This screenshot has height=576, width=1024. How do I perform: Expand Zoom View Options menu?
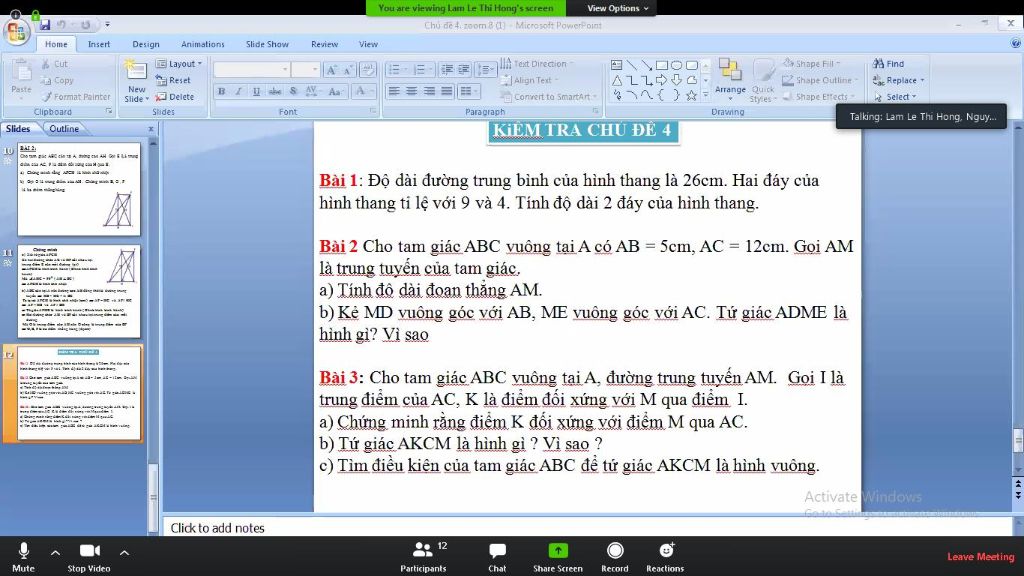[617, 8]
